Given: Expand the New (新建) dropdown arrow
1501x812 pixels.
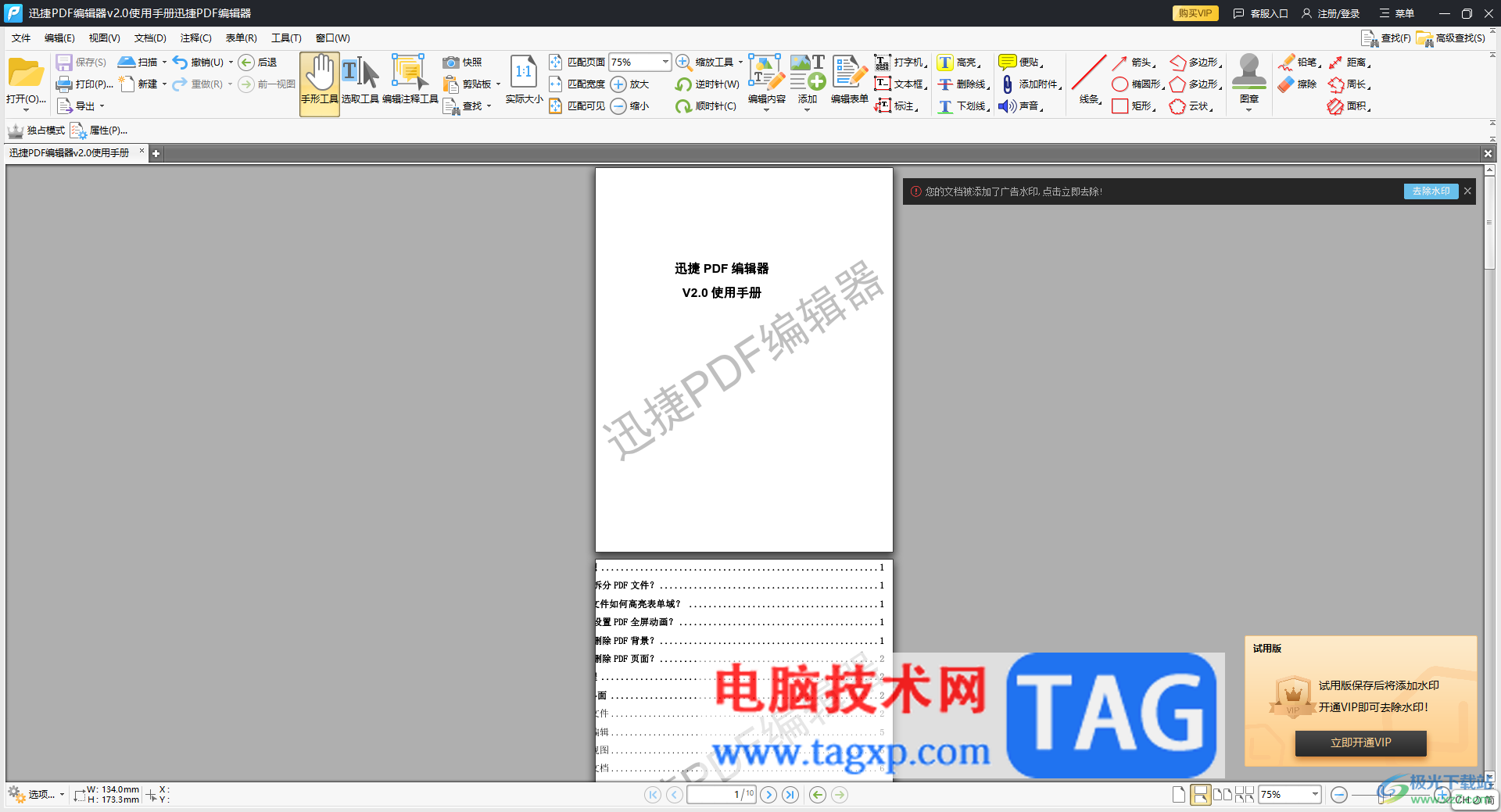Looking at the screenshot, I should tap(164, 84).
